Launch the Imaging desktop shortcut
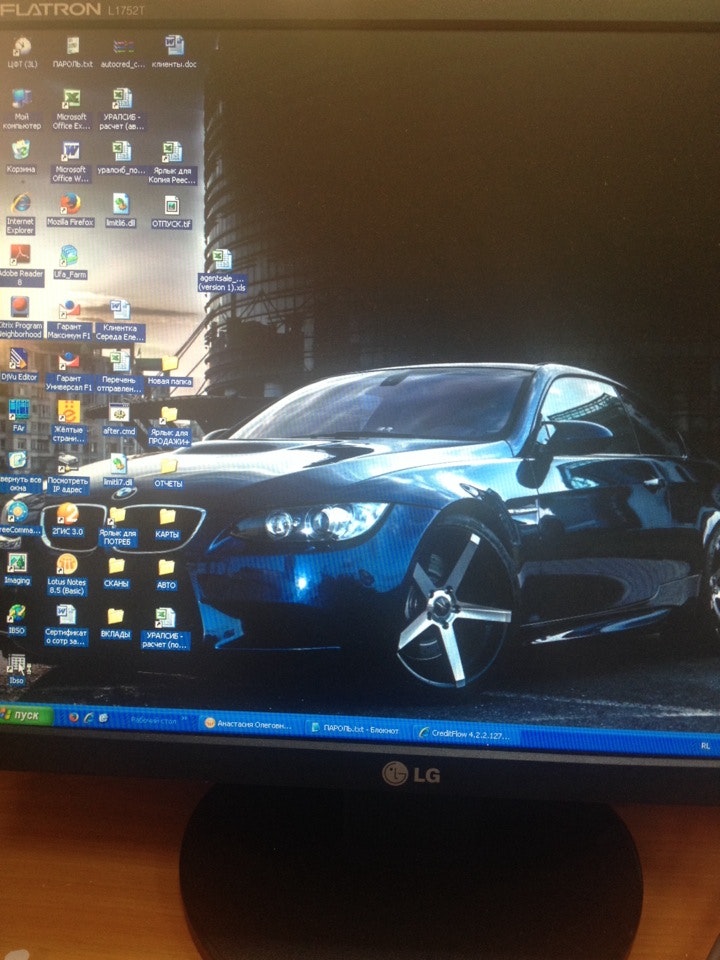720x960 pixels. point(17,569)
